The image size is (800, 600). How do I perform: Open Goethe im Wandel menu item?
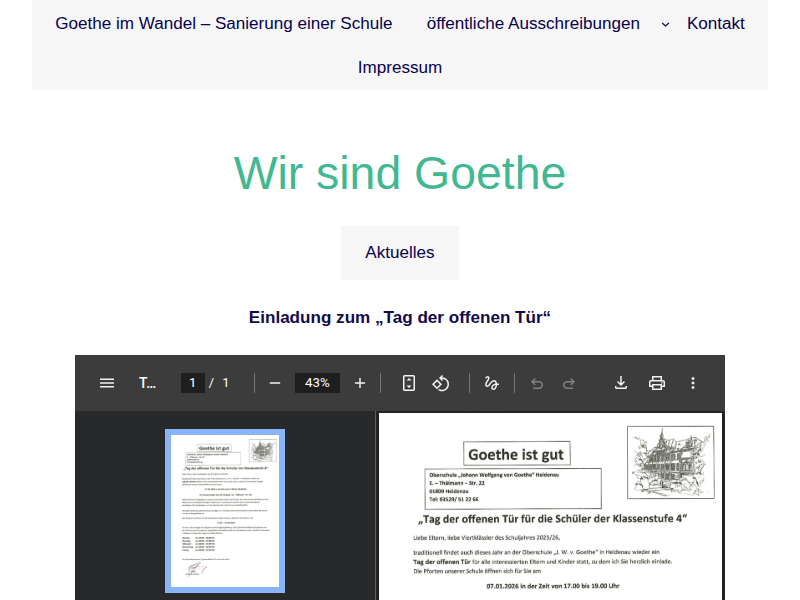click(224, 23)
